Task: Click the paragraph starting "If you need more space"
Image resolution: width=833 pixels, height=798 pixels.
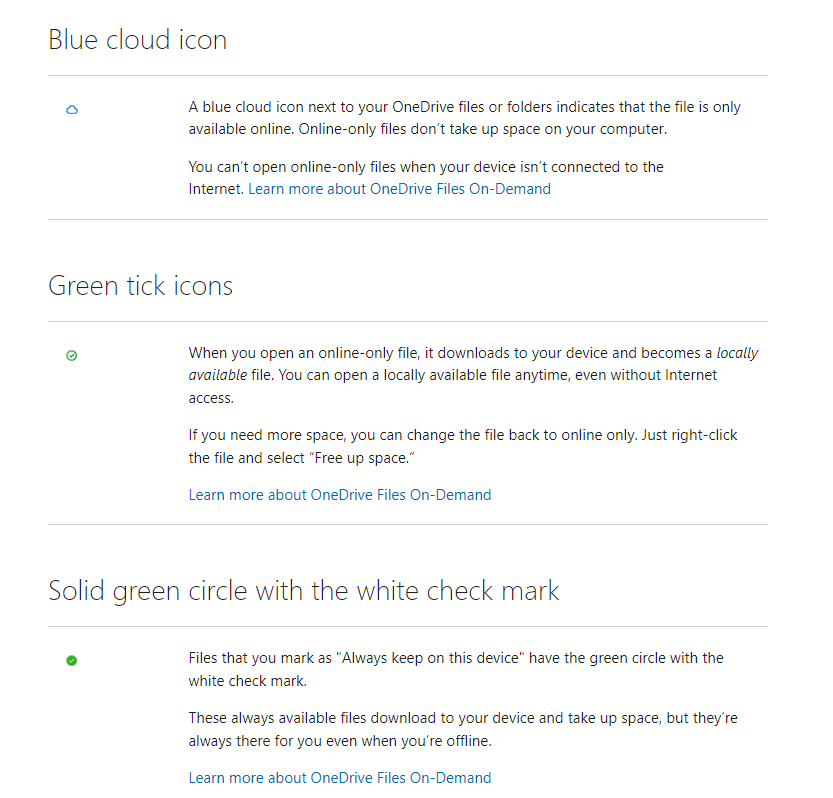Action: pyautogui.click(x=463, y=446)
